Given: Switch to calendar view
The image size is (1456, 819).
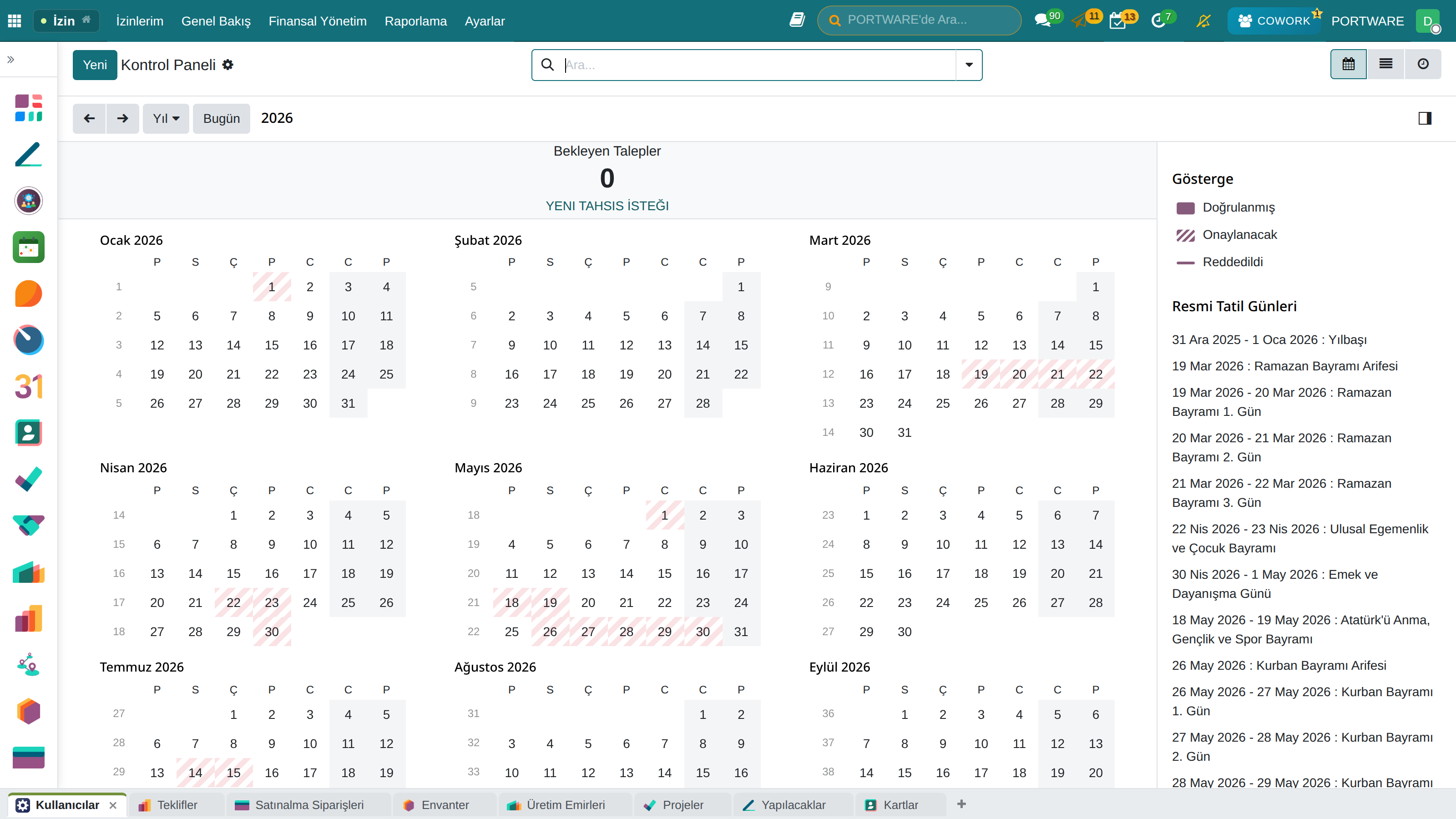Looking at the screenshot, I should [1349, 64].
